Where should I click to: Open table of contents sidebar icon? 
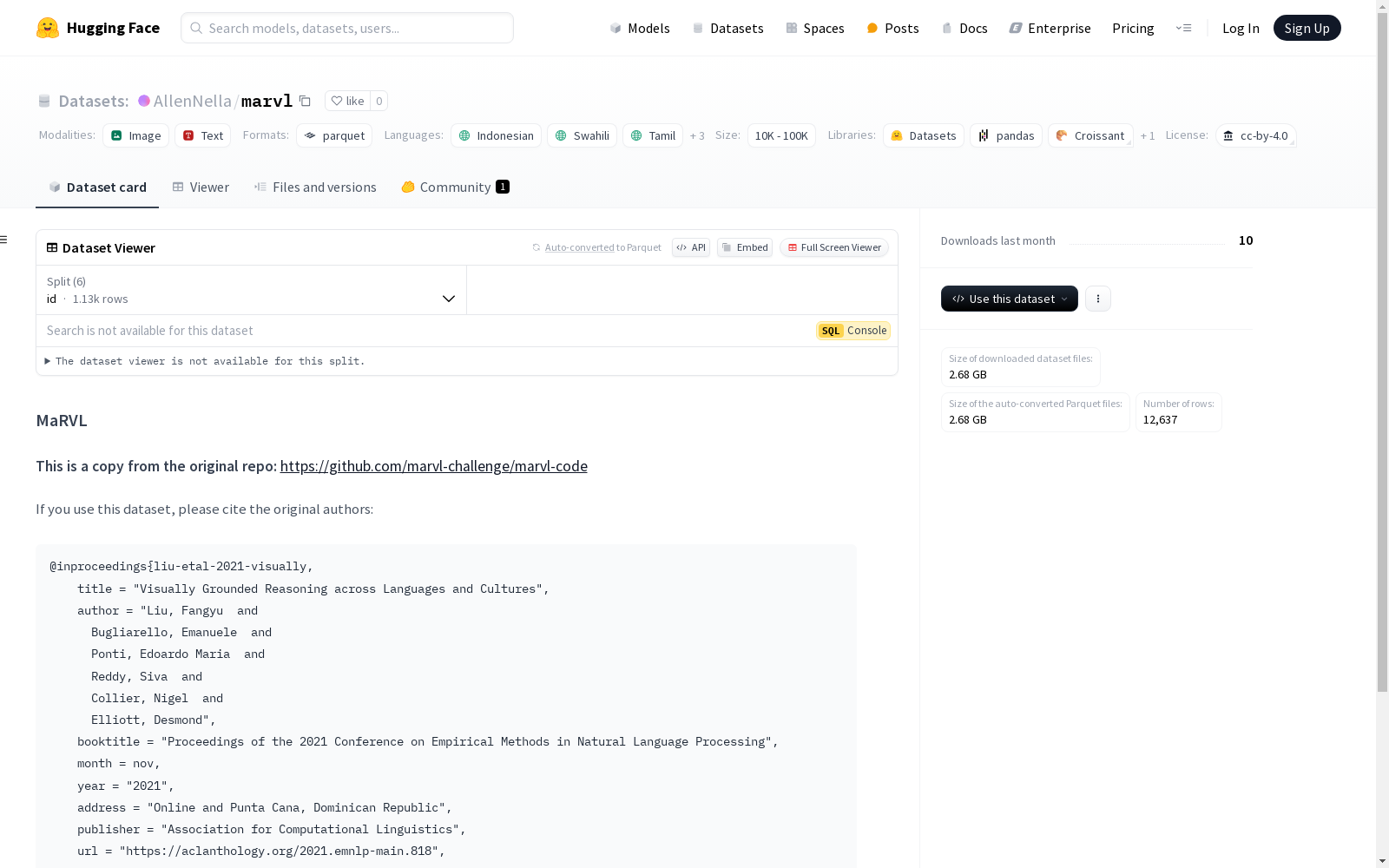click(4, 240)
